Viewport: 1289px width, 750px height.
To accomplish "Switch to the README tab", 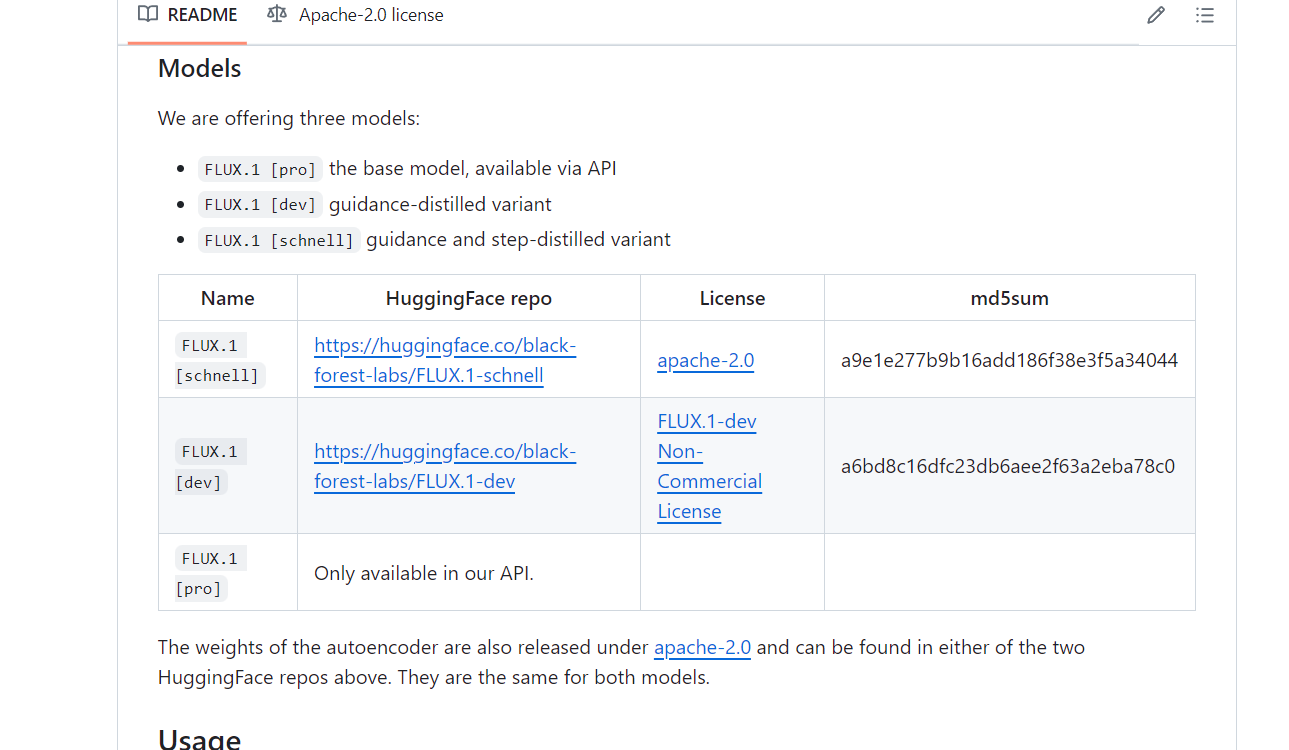I will point(187,15).
